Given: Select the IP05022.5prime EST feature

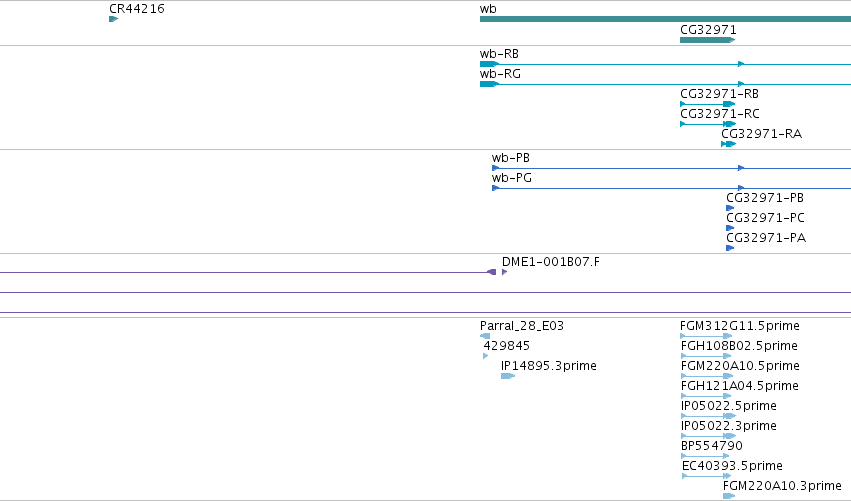Looking at the screenshot, I should [x=708, y=416].
